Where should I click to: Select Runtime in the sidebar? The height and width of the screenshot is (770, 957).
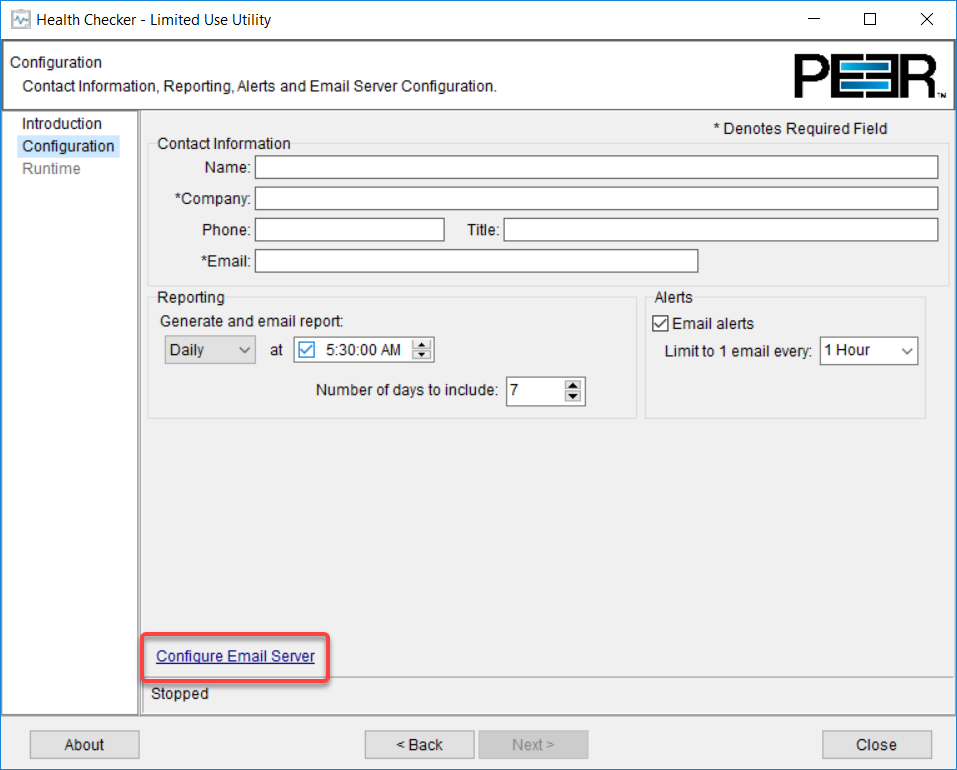click(51, 168)
